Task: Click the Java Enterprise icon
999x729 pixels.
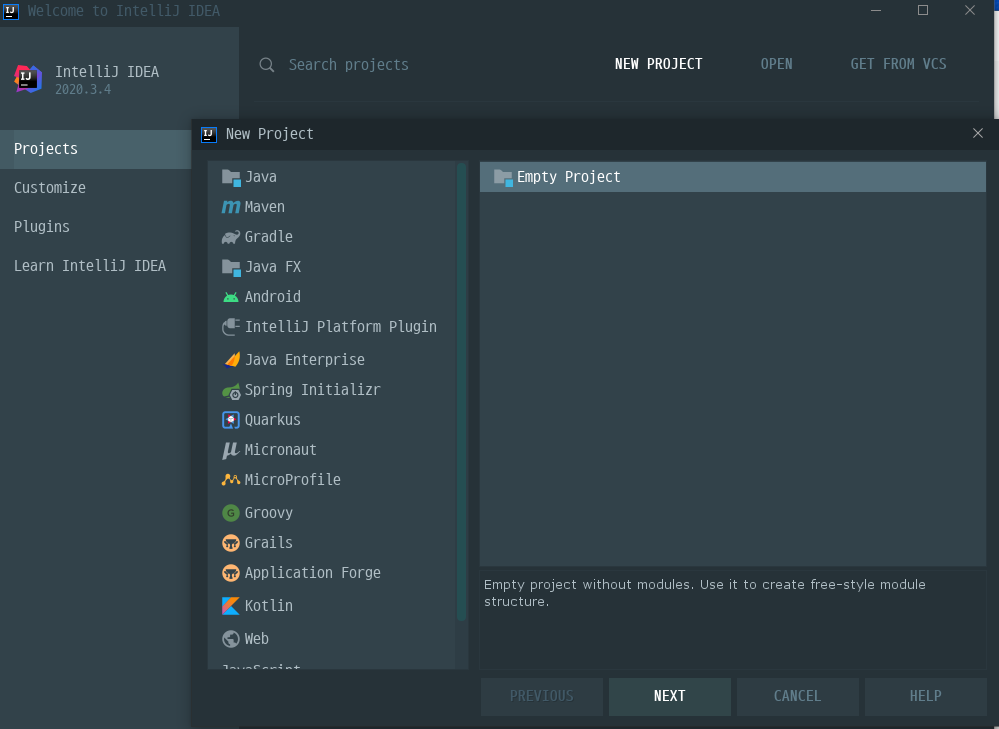Action: click(x=231, y=360)
